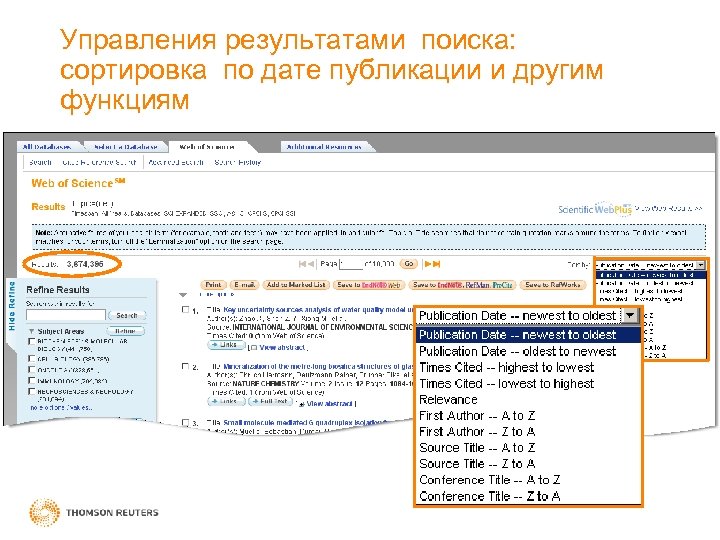Click Save to EndNote Web

(369, 285)
